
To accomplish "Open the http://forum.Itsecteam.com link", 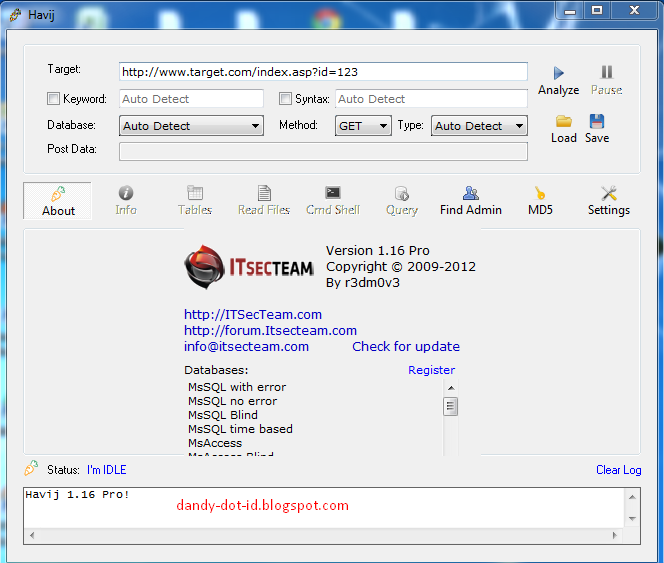I will [270, 330].
